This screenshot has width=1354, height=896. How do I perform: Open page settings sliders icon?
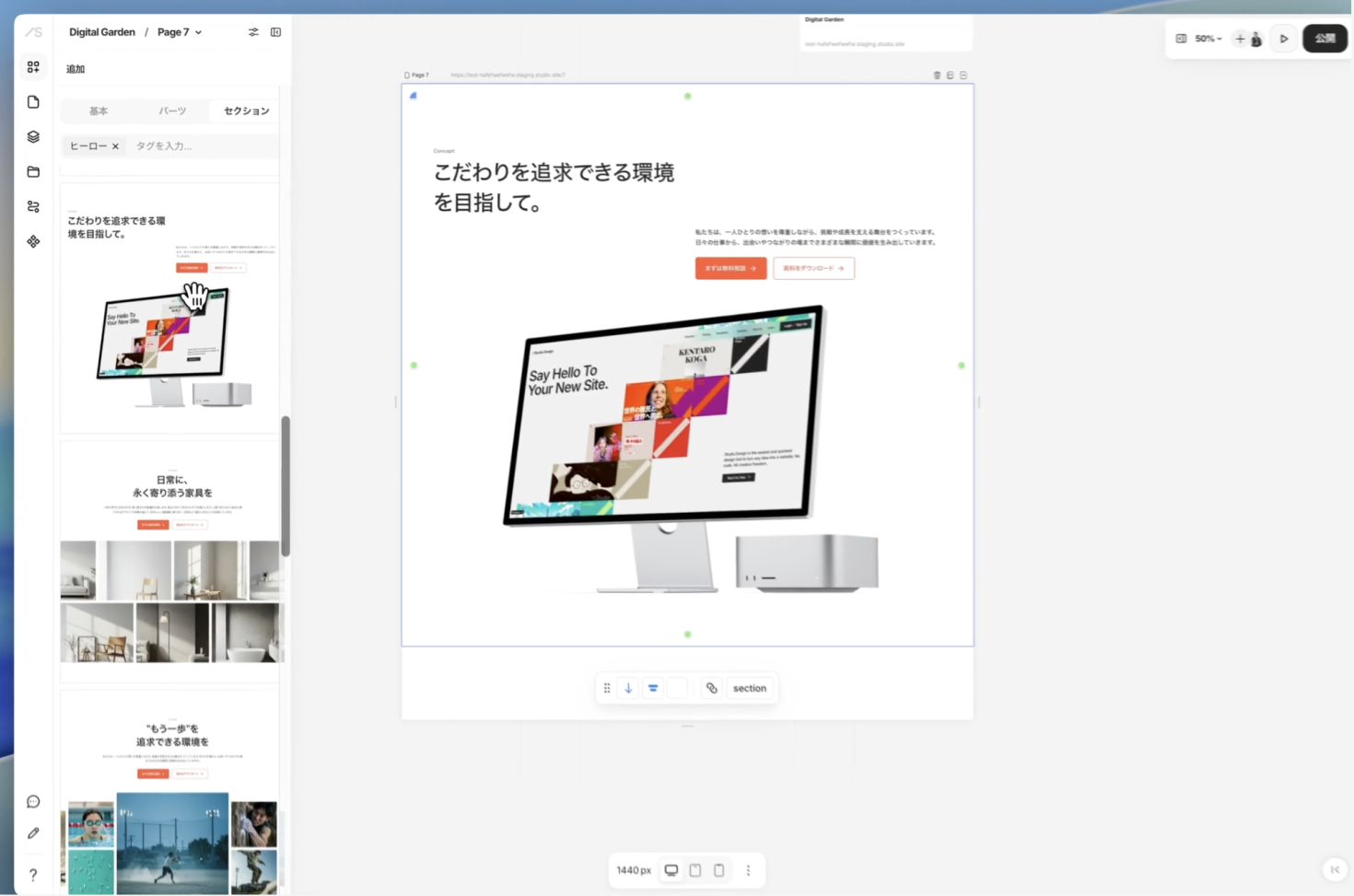pos(253,32)
